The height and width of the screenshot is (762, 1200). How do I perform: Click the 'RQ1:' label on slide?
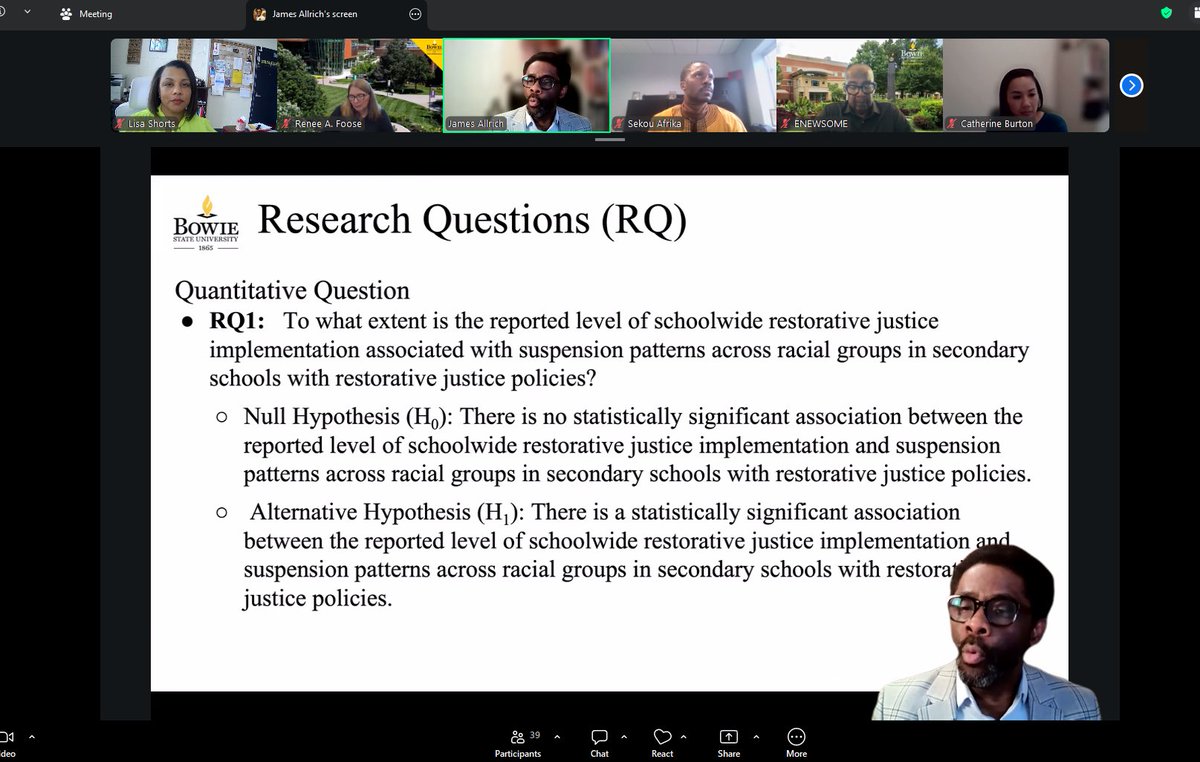tap(236, 321)
